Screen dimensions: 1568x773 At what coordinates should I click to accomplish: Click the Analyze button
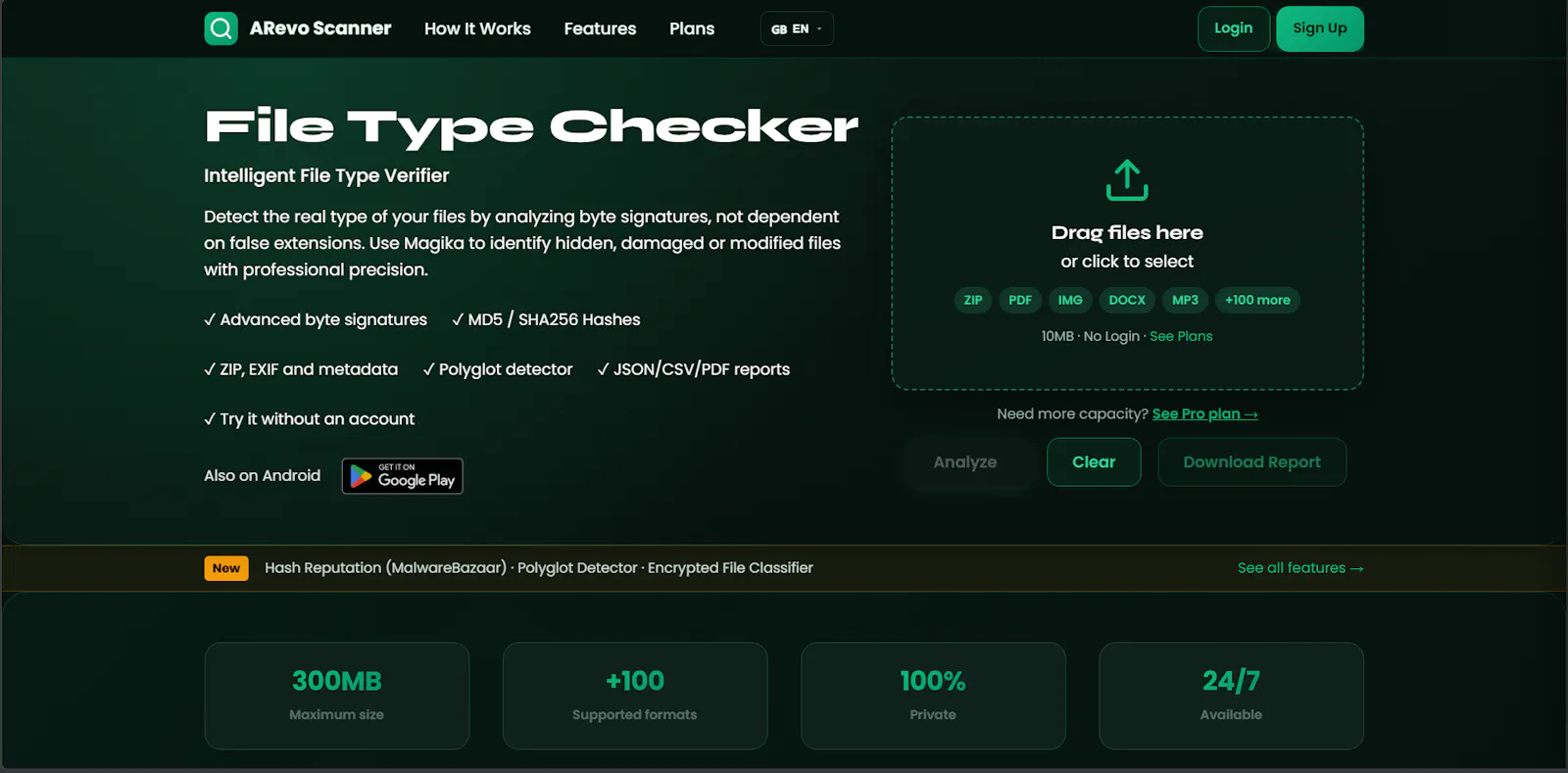[x=964, y=462]
